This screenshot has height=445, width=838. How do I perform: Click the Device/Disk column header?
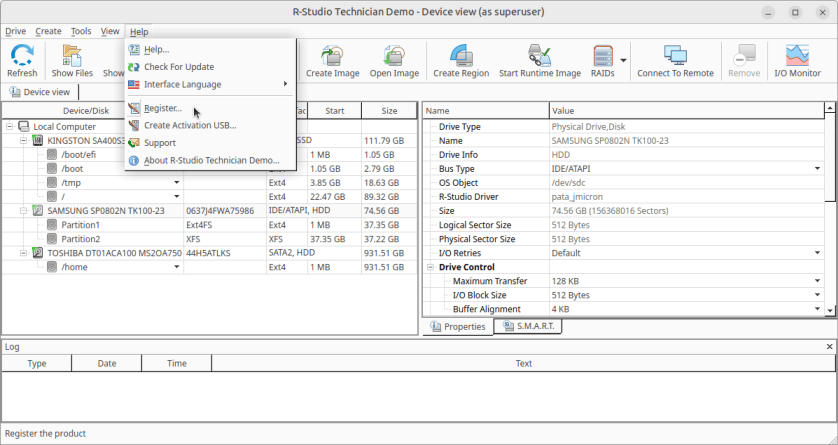point(86,111)
